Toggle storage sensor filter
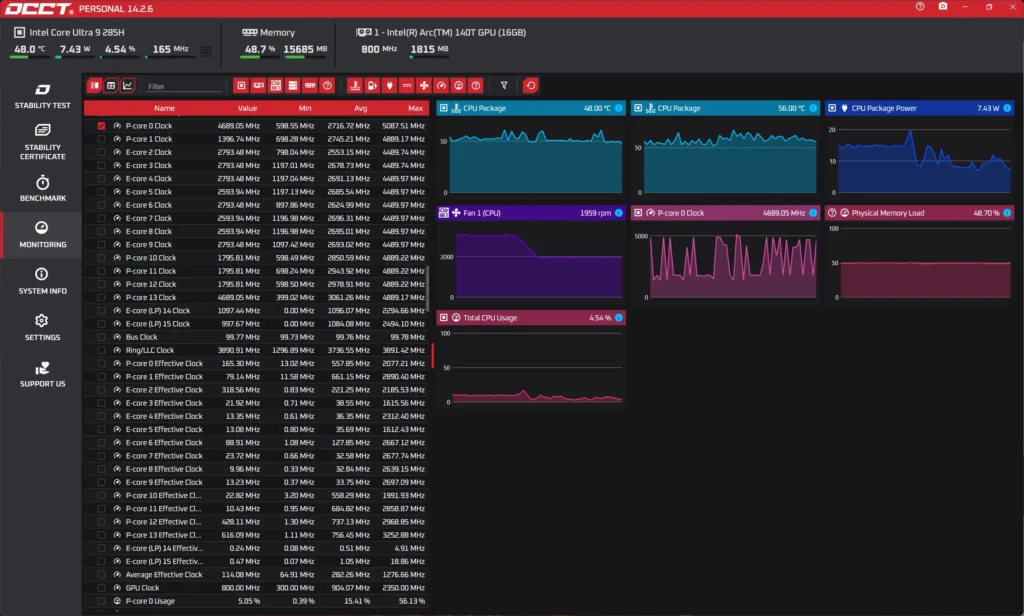This screenshot has height=616, width=1024. (x=293, y=86)
